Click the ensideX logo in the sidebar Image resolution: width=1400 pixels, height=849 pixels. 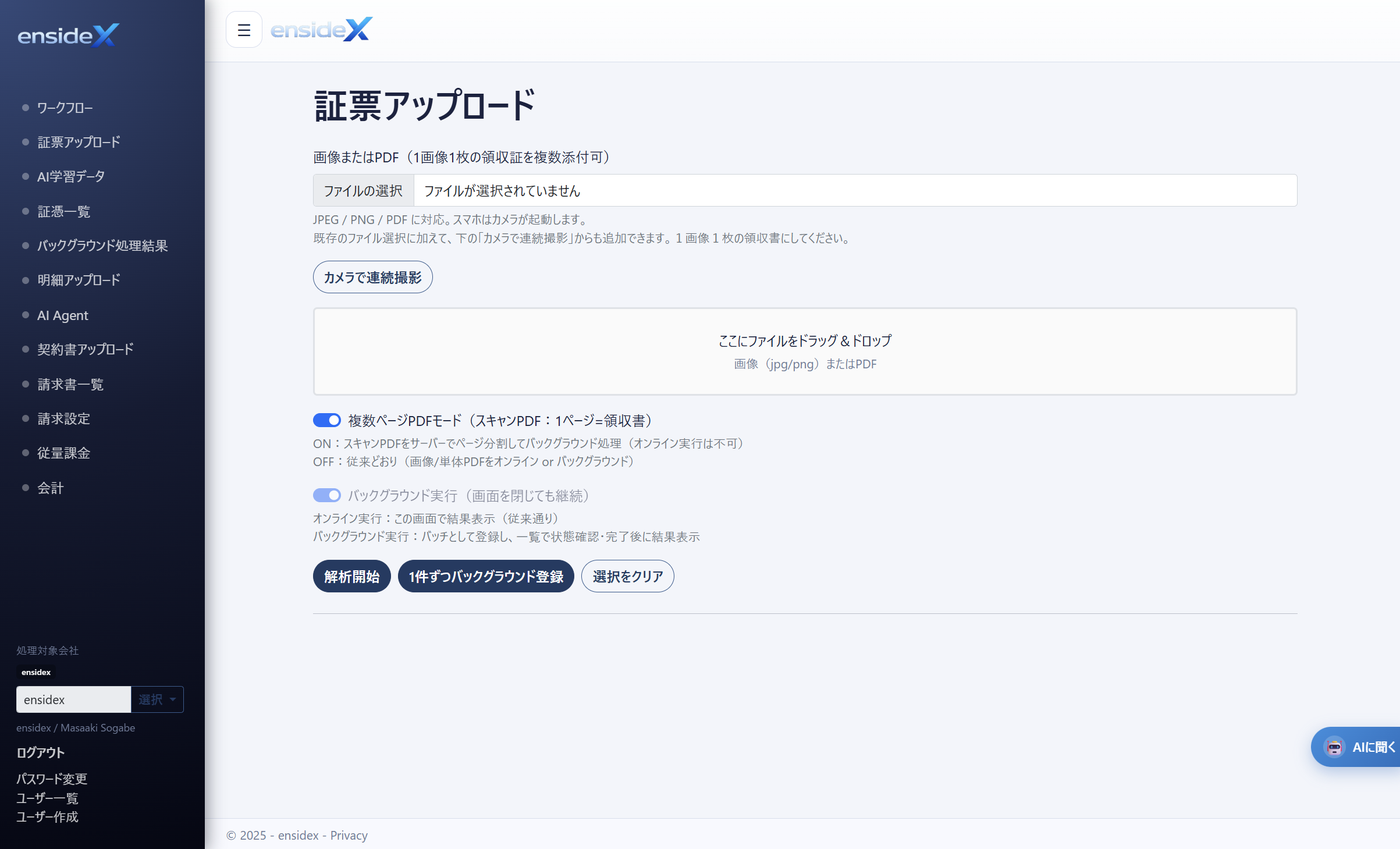pos(69,35)
